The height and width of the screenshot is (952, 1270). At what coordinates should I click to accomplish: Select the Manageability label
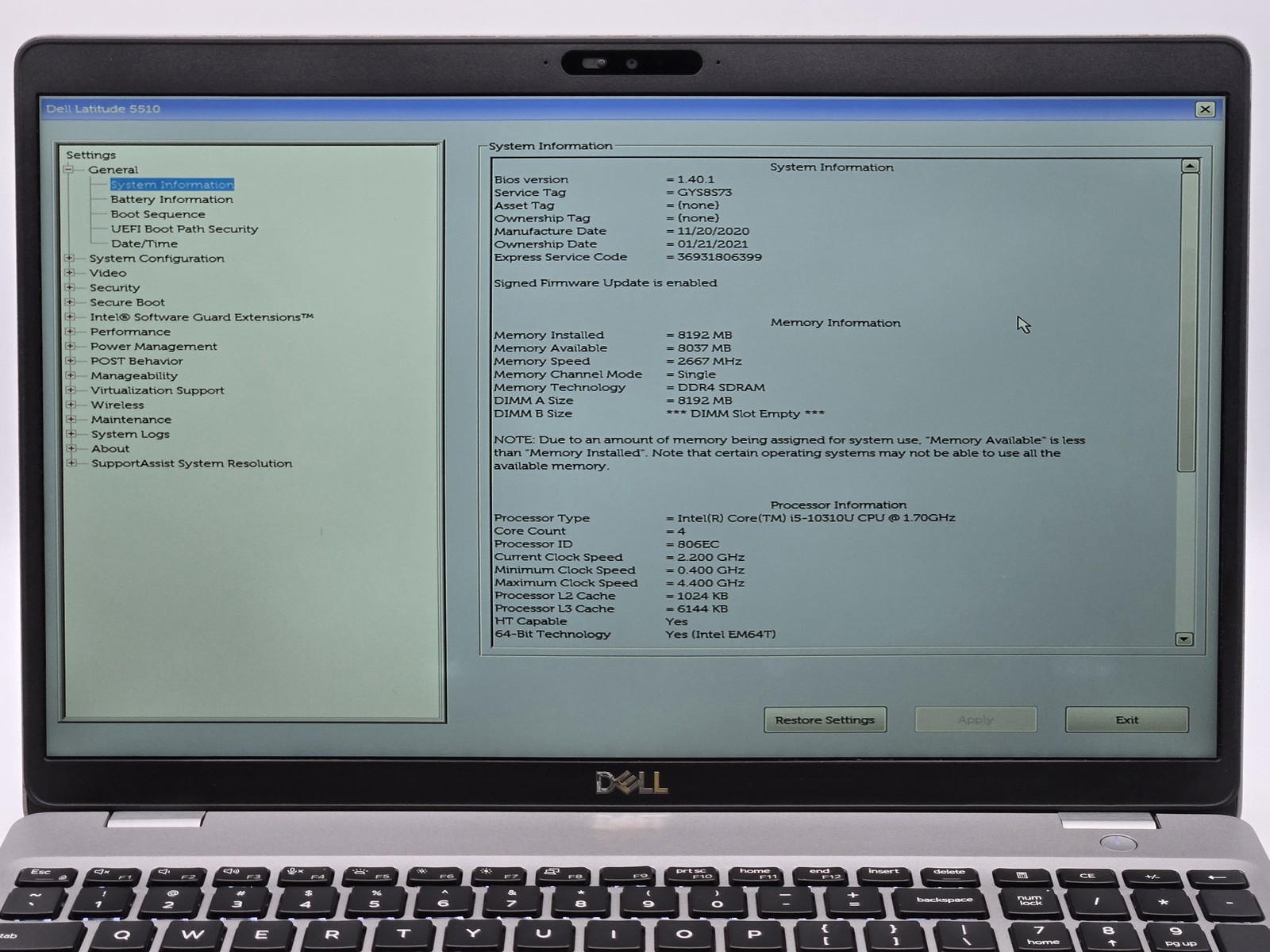[x=134, y=376]
